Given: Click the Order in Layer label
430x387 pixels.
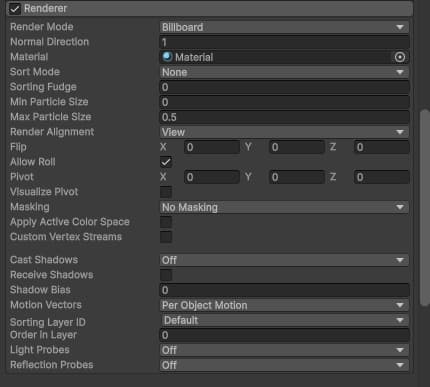Looking at the screenshot, I should pyautogui.click(x=43, y=335).
